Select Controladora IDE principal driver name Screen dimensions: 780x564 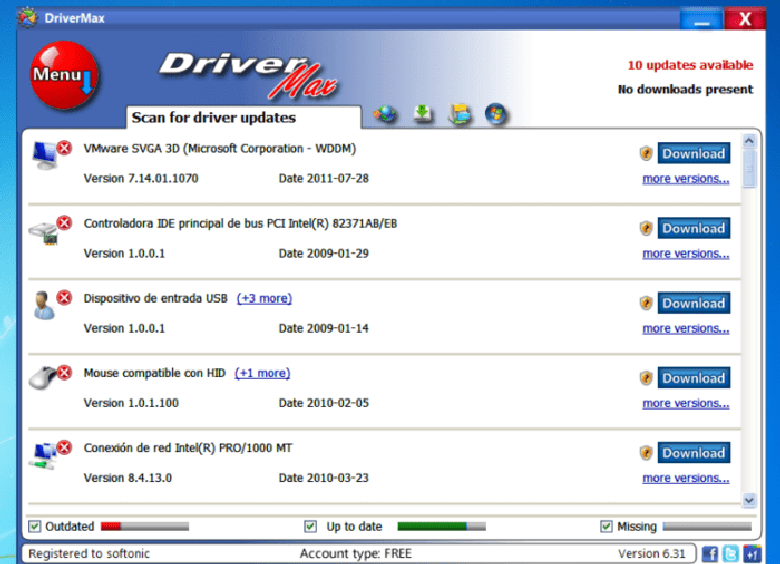pyautogui.click(x=240, y=224)
